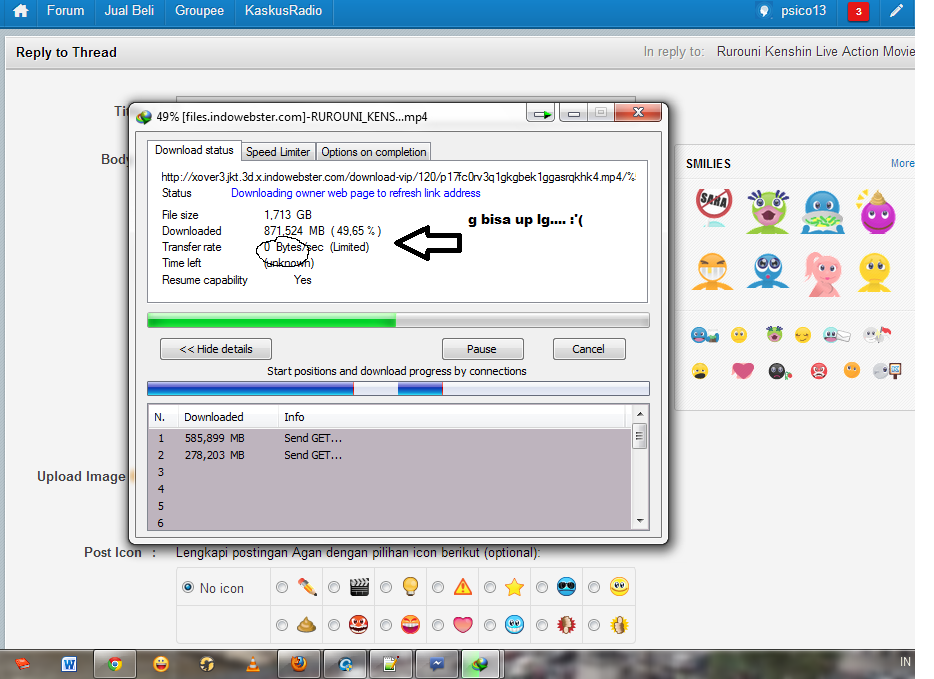Open the Yahoo Messenger smiley taskbar icon
The width and height of the screenshot is (934, 679).
tap(161, 664)
